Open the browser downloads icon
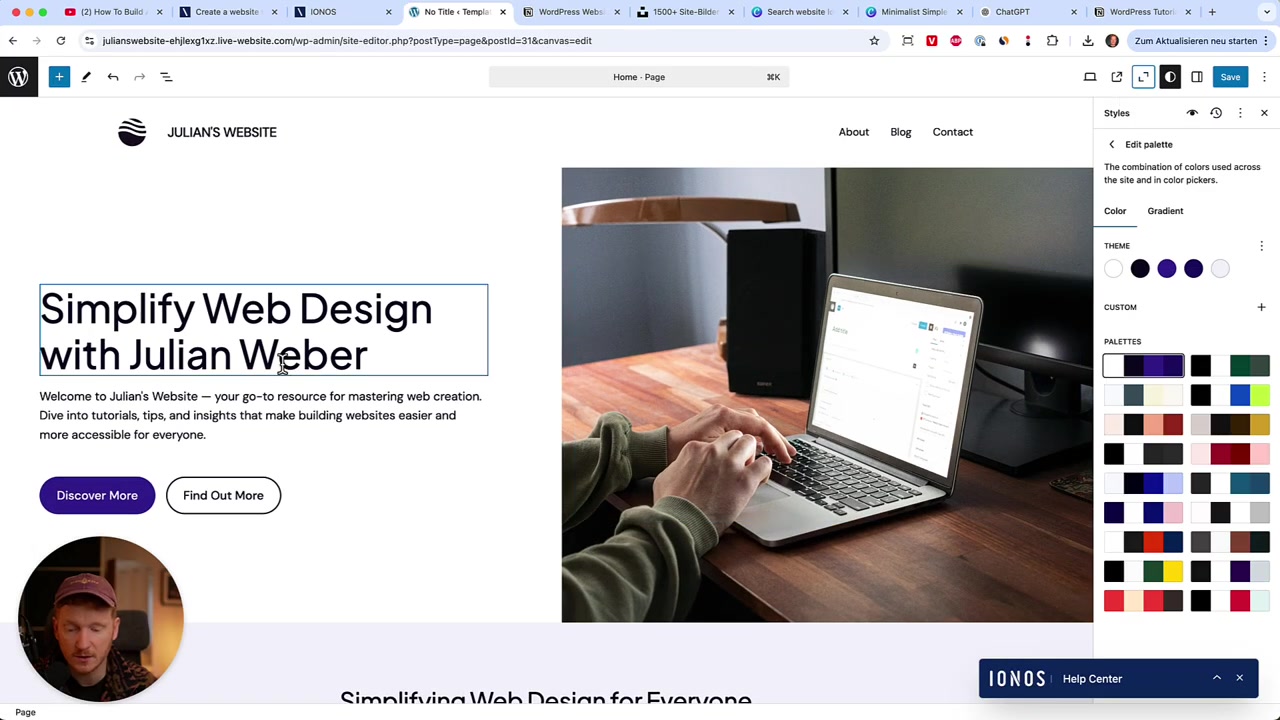Screen dimensions: 1280x720 [x=1088, y=41]
